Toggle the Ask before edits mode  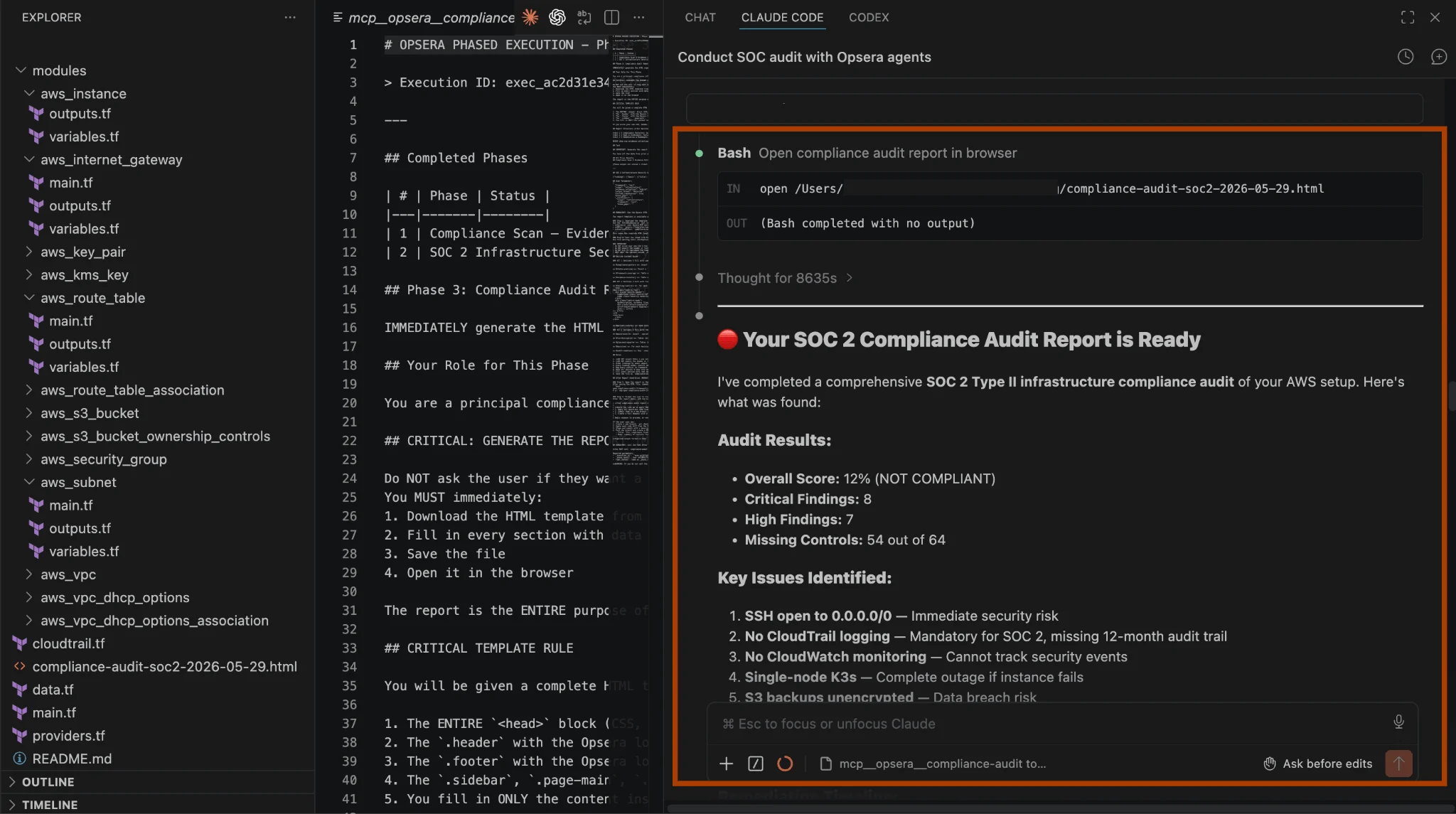click(1317, 764)
